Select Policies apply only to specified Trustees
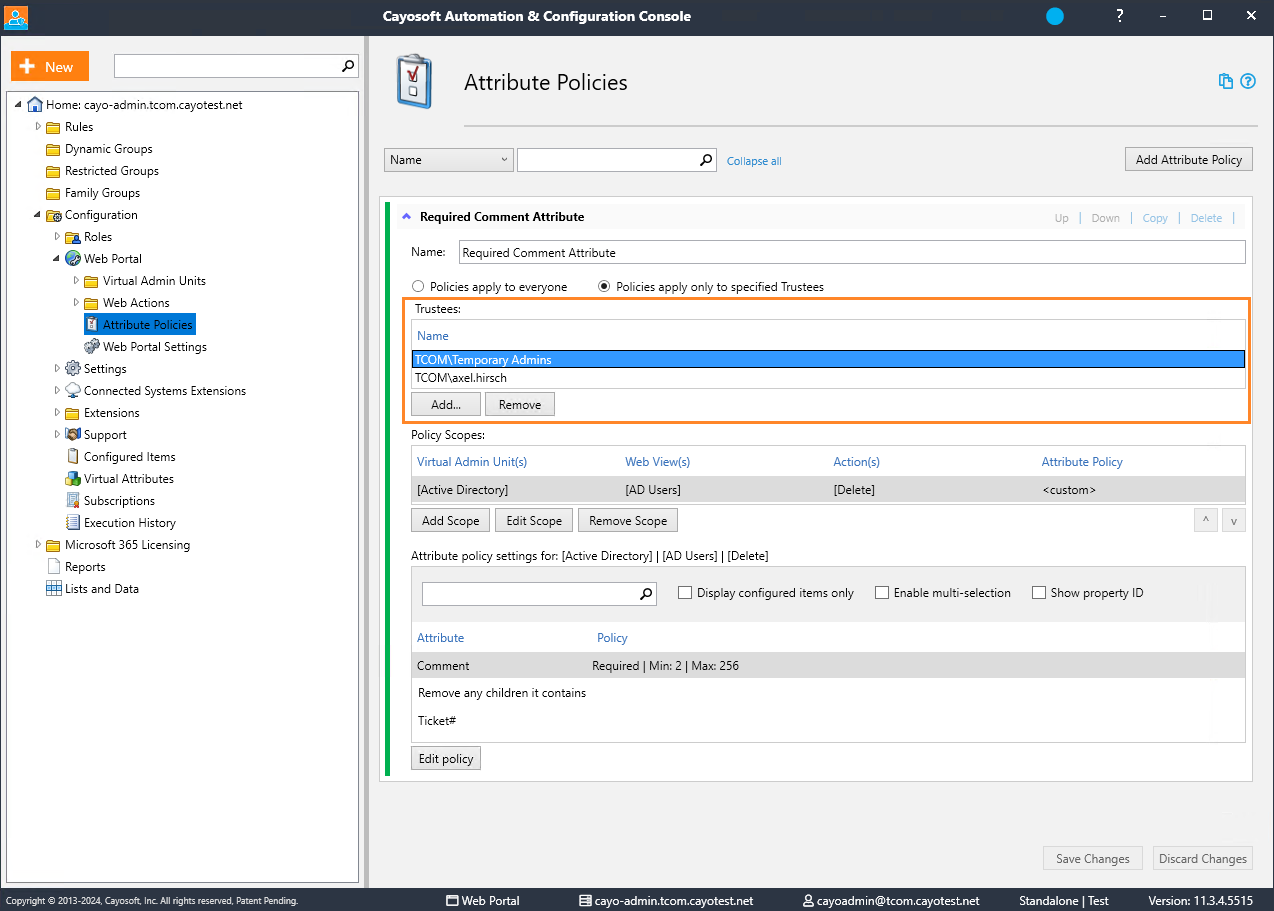 (604, 287)
